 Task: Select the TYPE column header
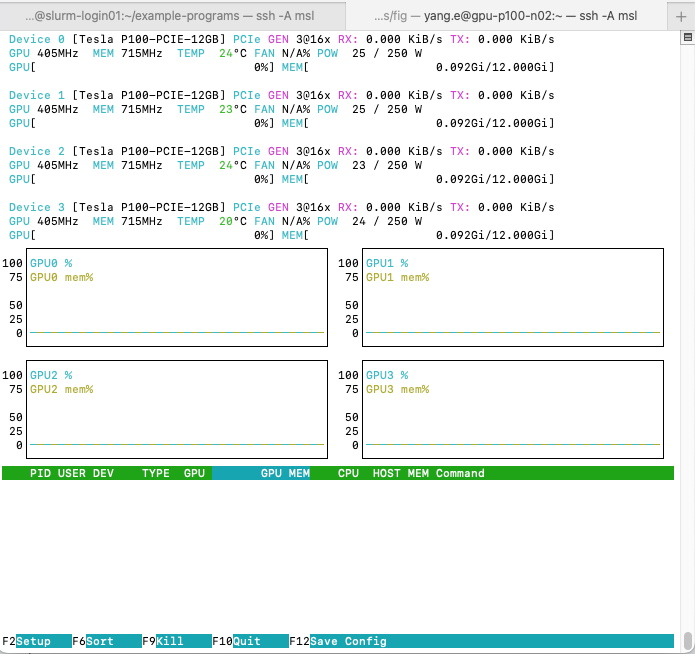[x=156, y=473]
